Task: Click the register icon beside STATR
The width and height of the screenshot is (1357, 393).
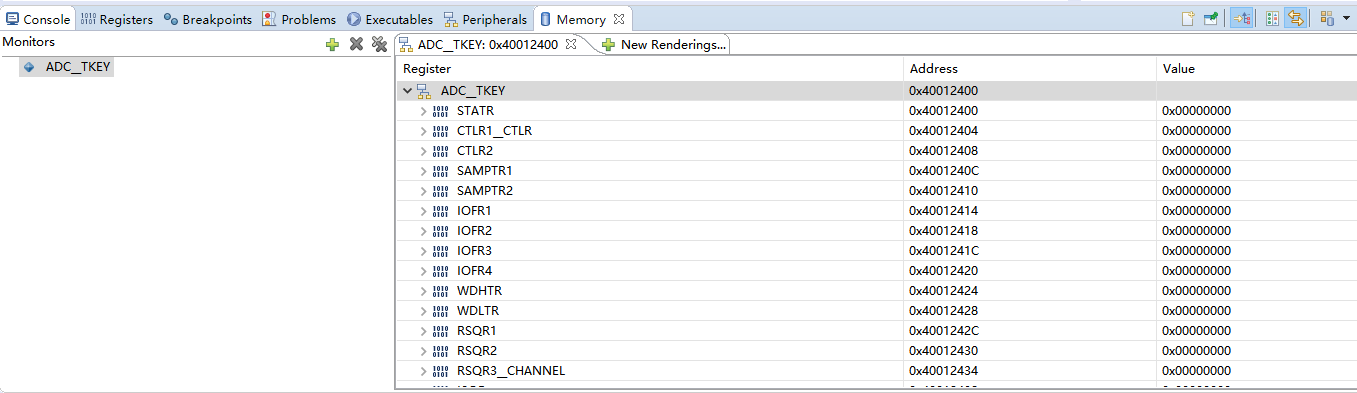Action: tap(441, 111)
